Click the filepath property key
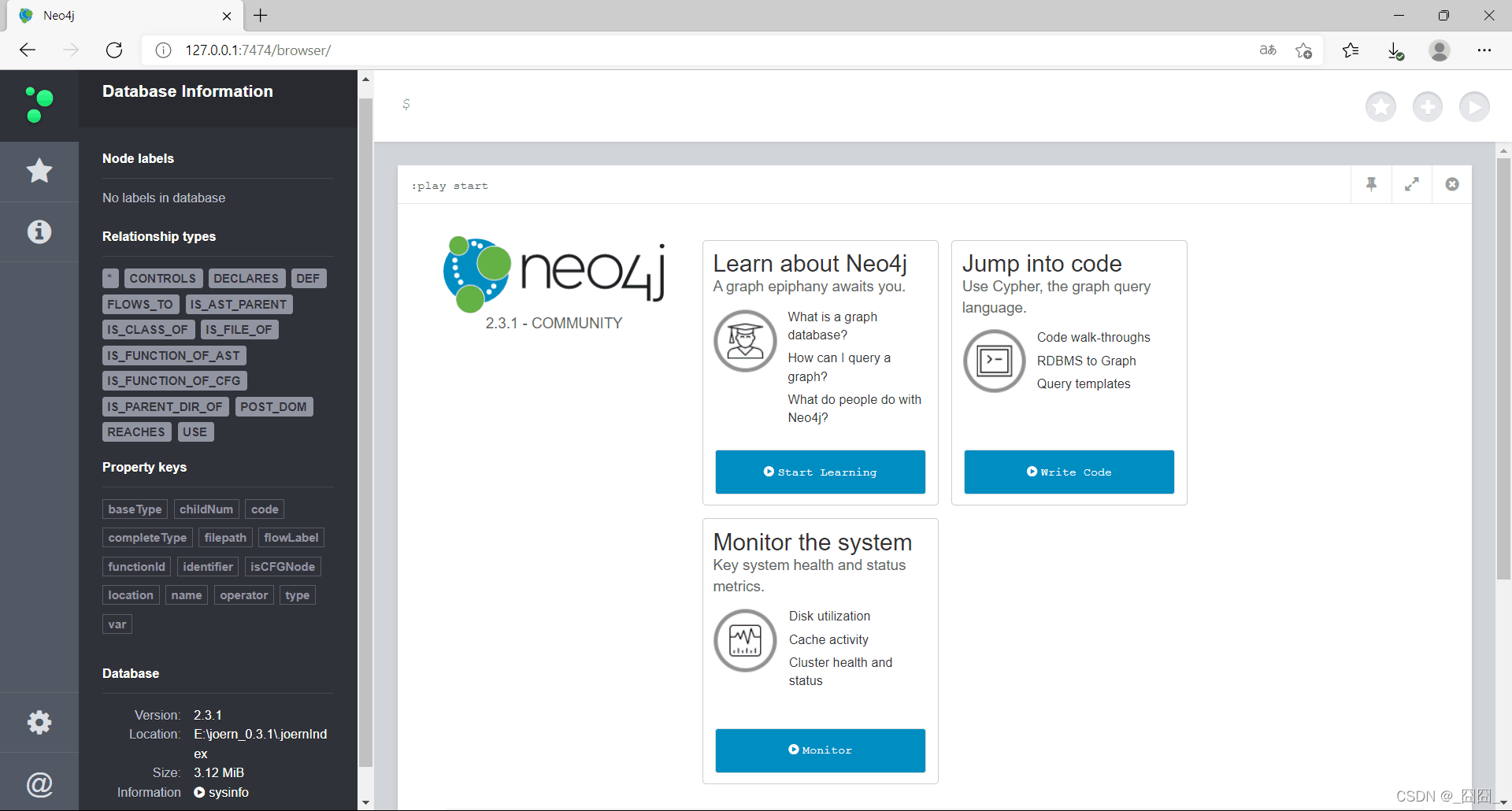This screenshot has height=811, width=1512. [x=225, y=538]
